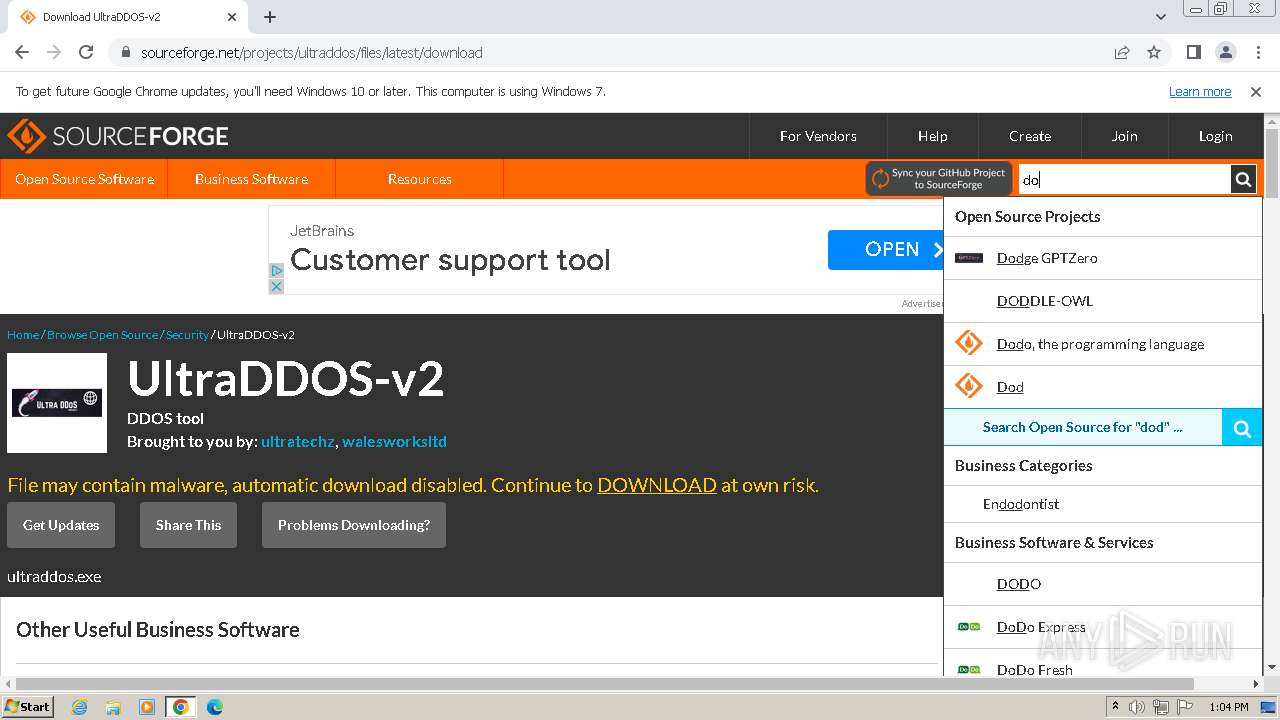This screenshot has height=720, width=1280.
Task: Click the browser forward arrow
Action: 54,52
